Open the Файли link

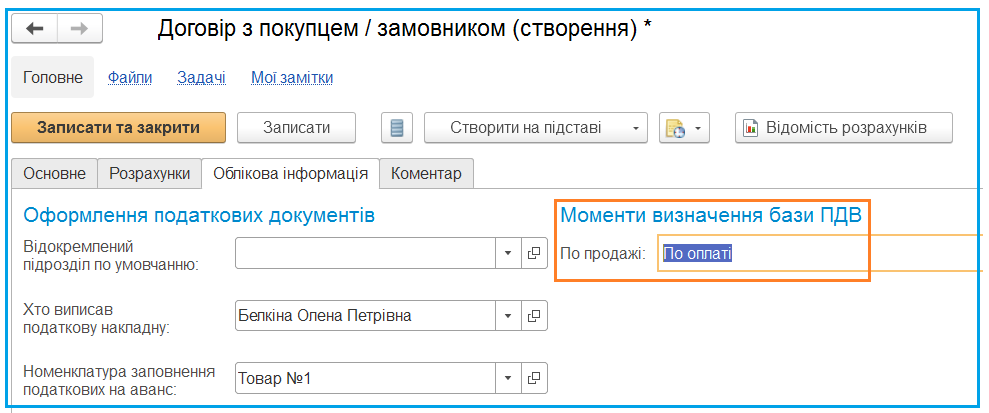pyautogui.click(x=130, y=78)
